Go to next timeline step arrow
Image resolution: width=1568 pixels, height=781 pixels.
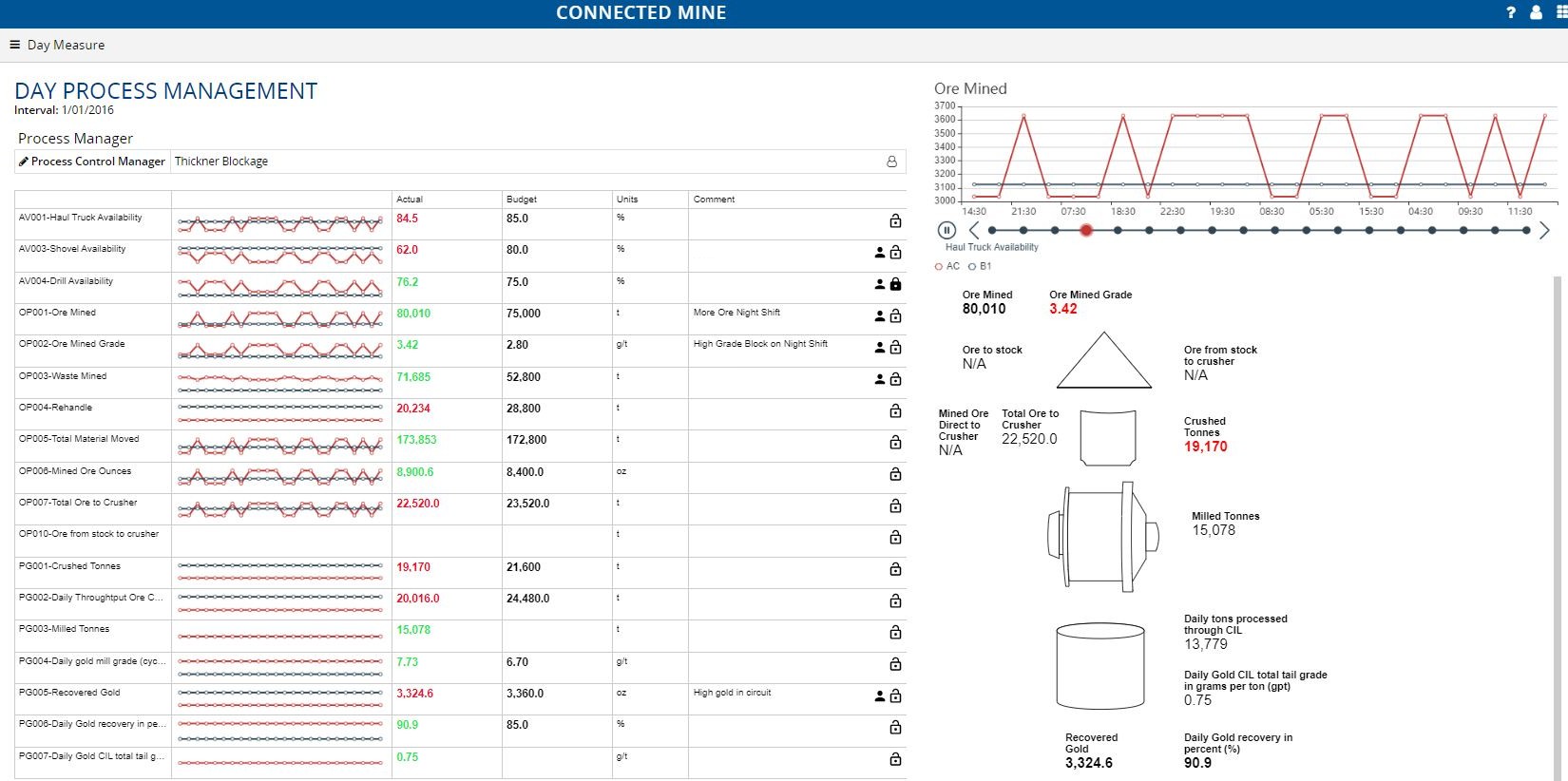[x=1544, y=230]
